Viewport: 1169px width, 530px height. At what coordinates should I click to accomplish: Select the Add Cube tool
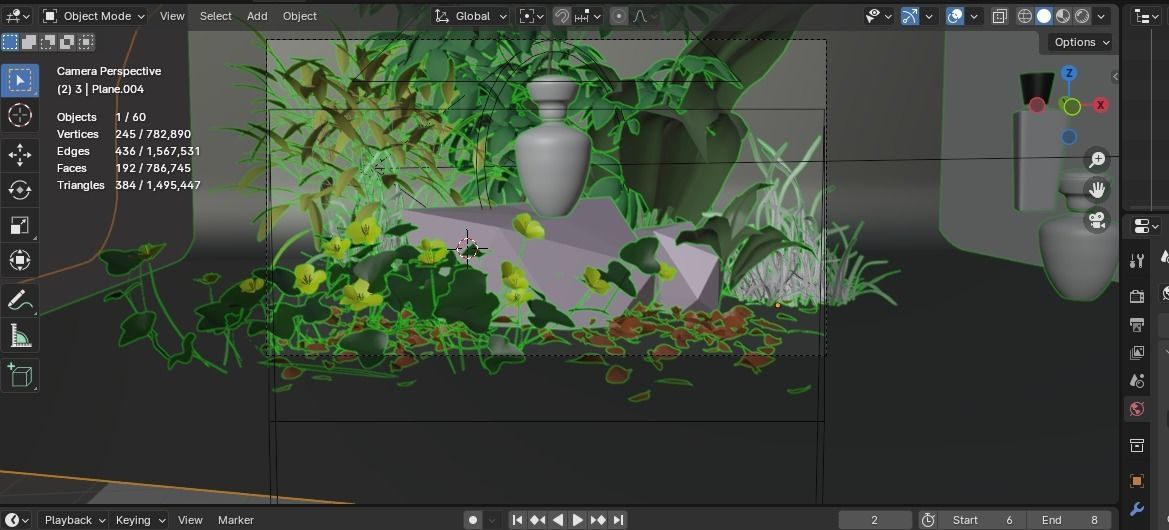(19, 375)
